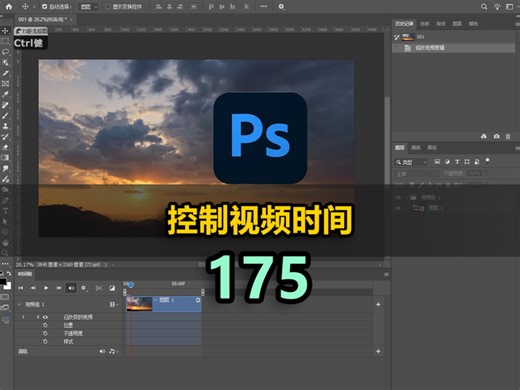Toggle layer filter on/off switch
This screenshot has width=520, height=390.
click(488, 161)
